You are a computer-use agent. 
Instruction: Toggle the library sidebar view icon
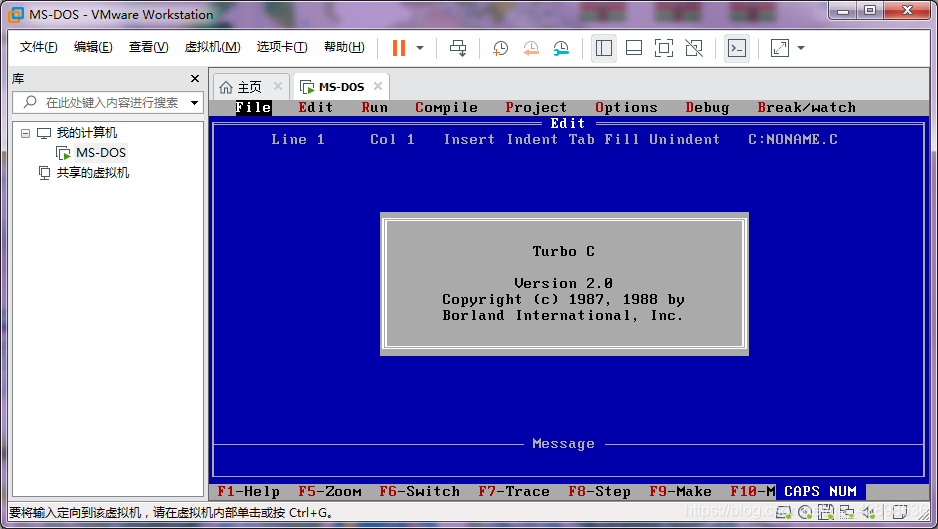click(x=604, y=48)
